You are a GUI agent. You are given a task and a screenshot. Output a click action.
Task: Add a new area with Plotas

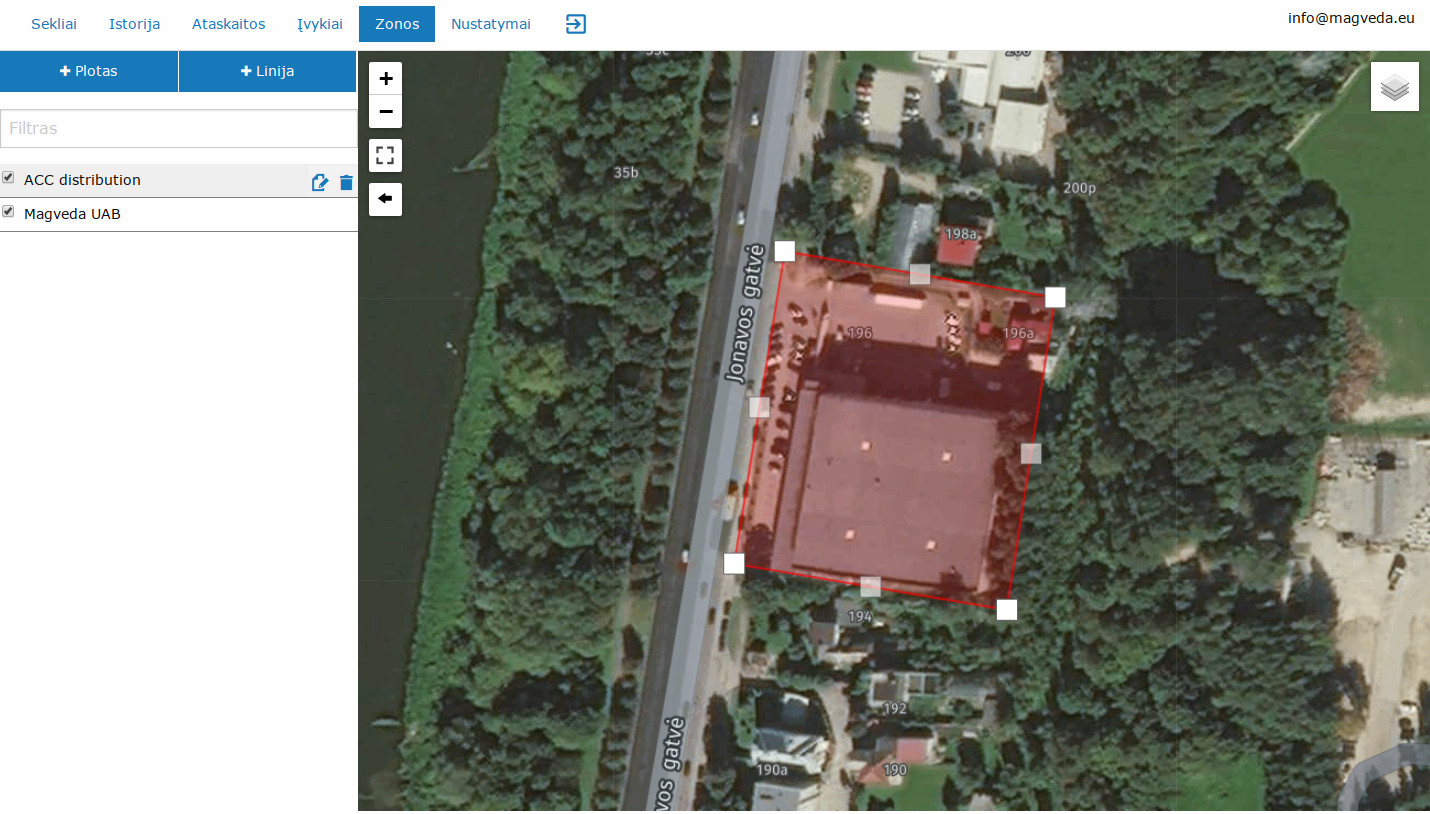click(89, 71)
